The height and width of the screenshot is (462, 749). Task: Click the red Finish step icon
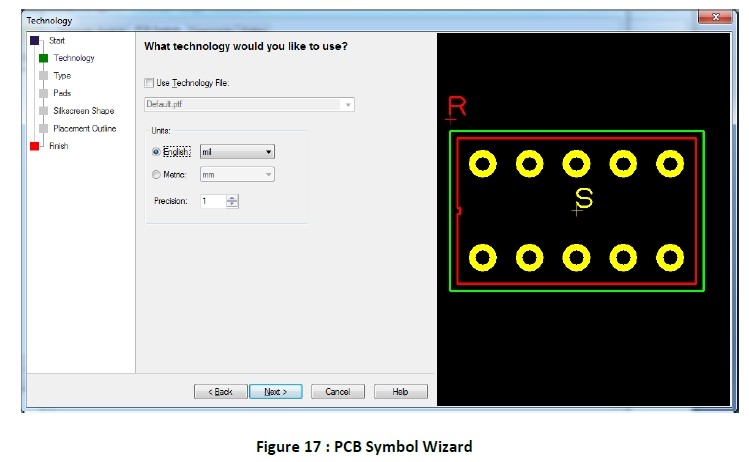34,146
